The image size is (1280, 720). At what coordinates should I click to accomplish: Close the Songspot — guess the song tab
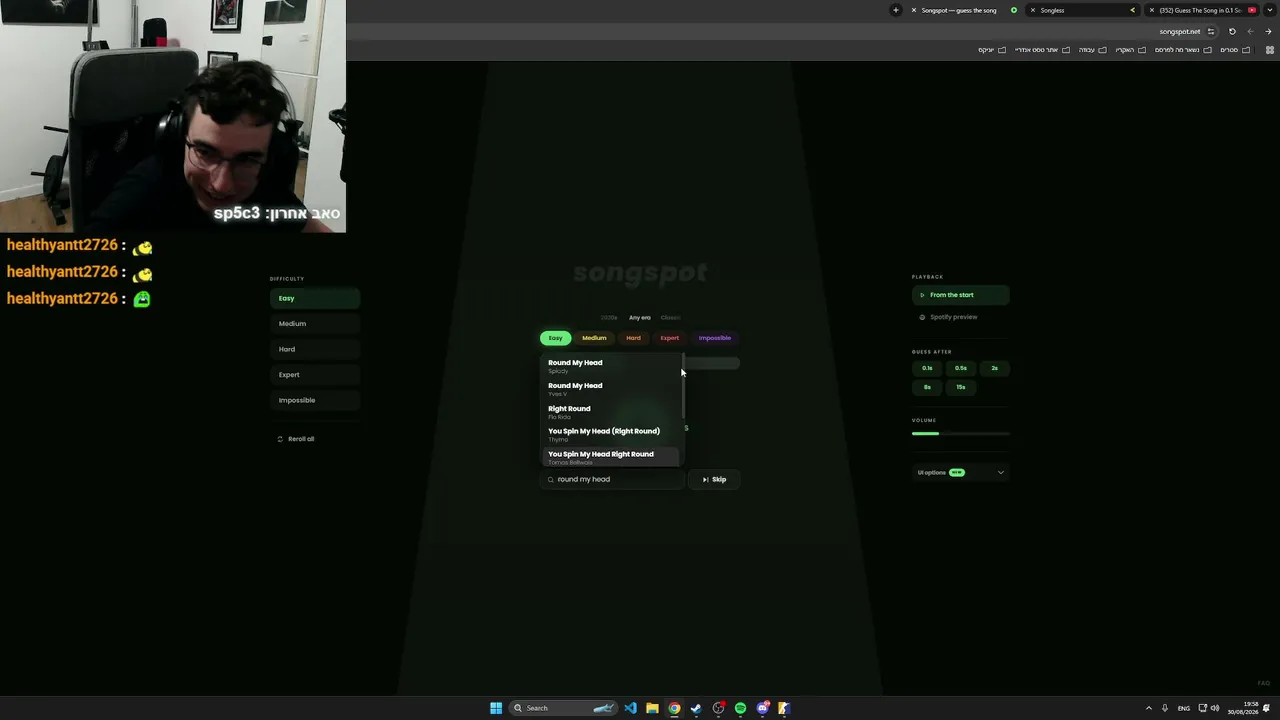[x=913, y=10]
